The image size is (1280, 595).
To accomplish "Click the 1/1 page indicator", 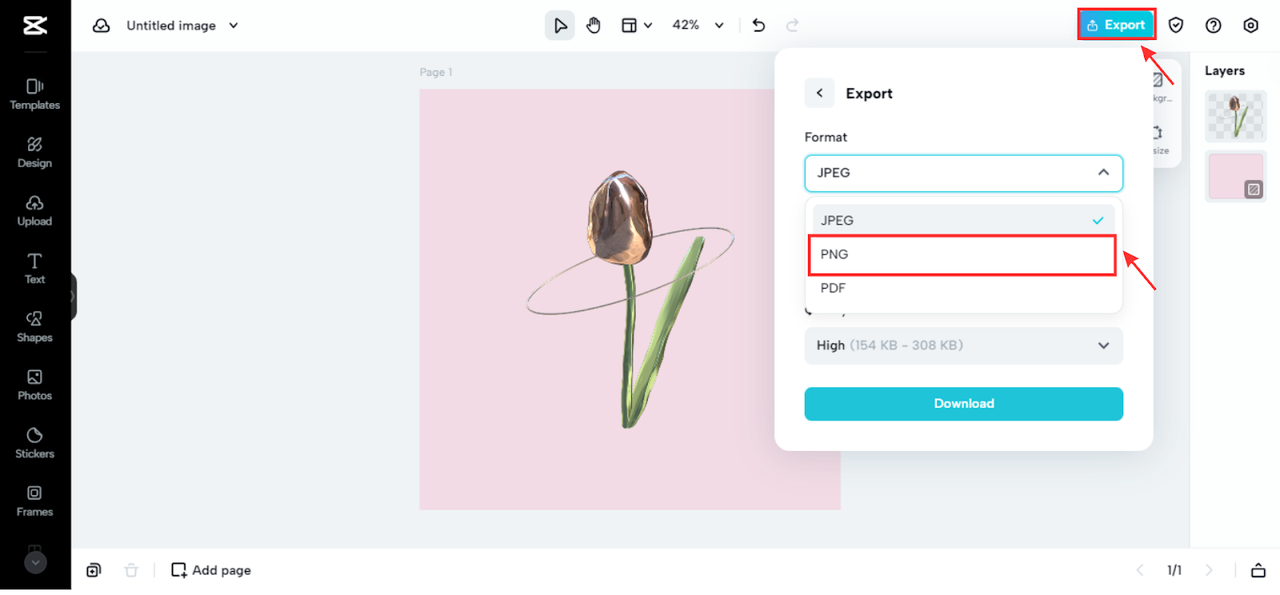I will tap(1174, 570).
